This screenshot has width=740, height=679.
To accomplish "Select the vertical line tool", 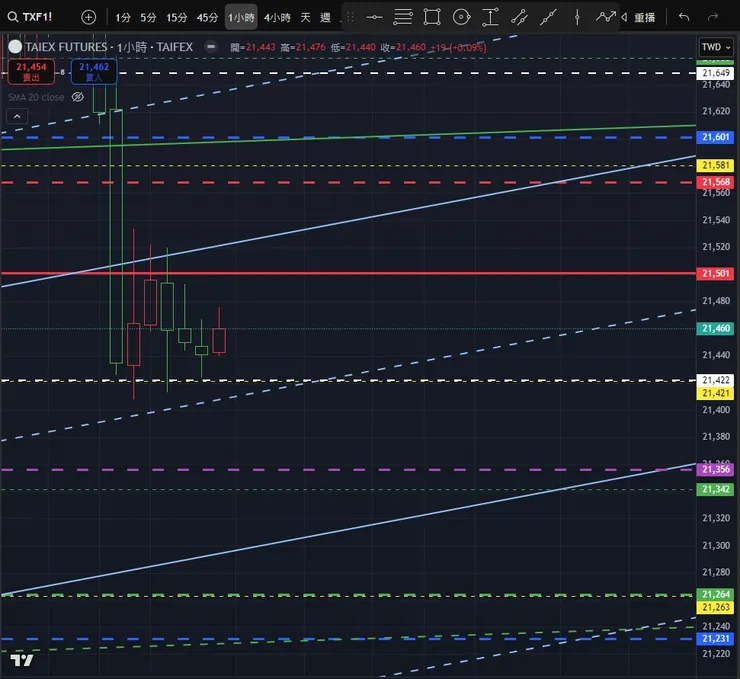I will [577, 17].
